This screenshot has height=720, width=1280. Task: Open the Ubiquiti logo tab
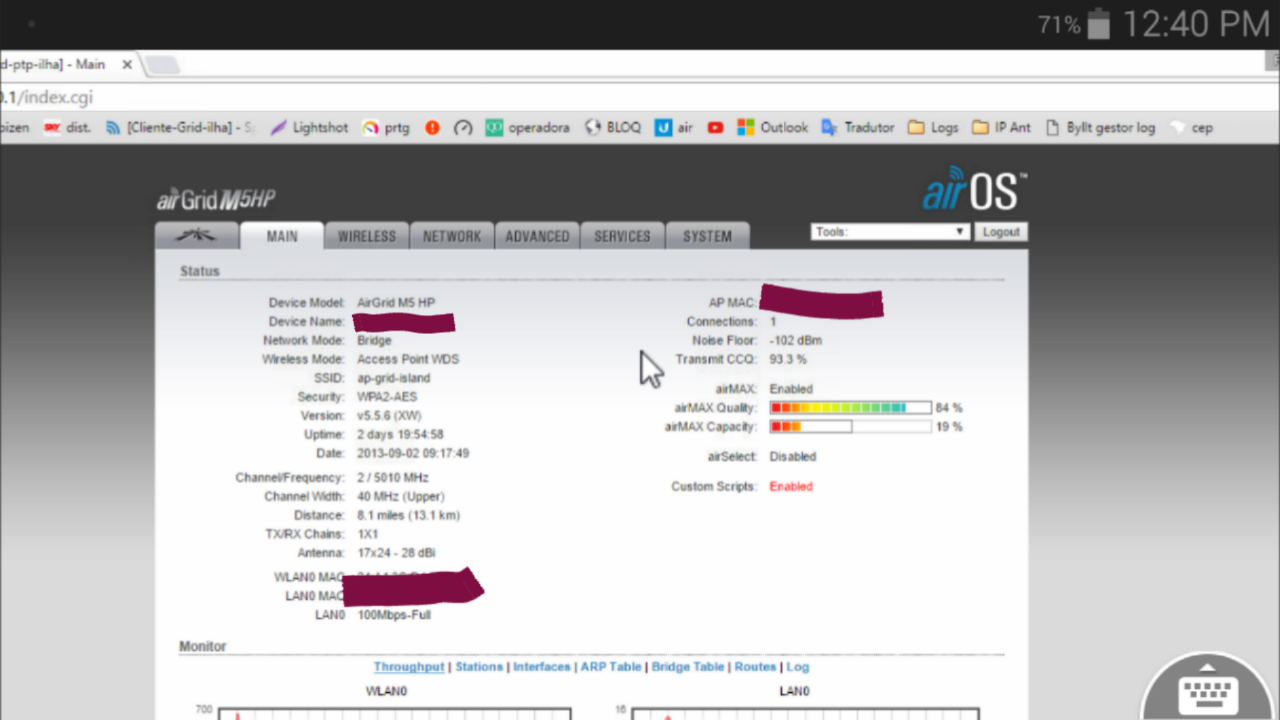tap(197, 236)
